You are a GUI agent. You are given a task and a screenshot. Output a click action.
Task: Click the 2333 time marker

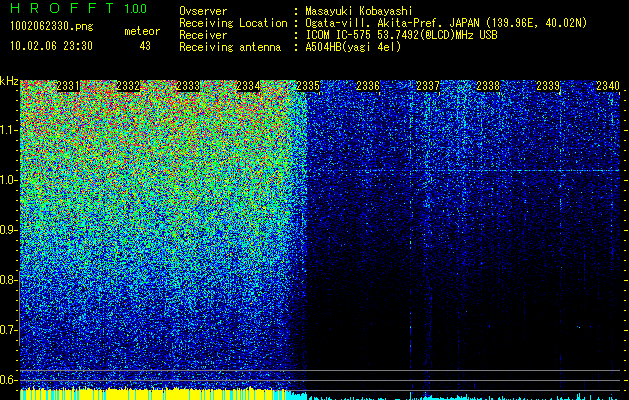click(x=188, y=86)
